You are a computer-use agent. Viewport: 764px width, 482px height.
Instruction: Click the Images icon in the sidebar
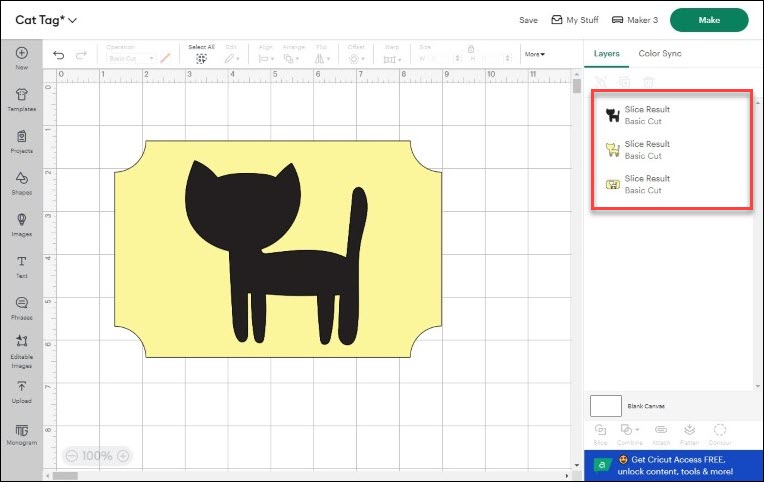pos(21,223)
